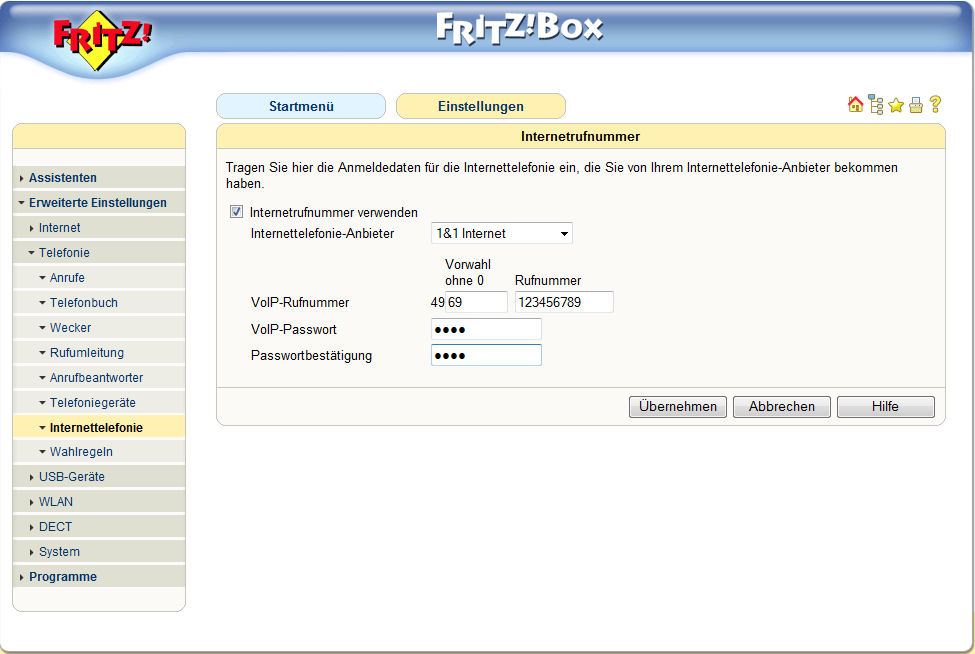Expand USB-Geräte menu entry
Viewport: 975px width, 654px height.
coord(99,477)
